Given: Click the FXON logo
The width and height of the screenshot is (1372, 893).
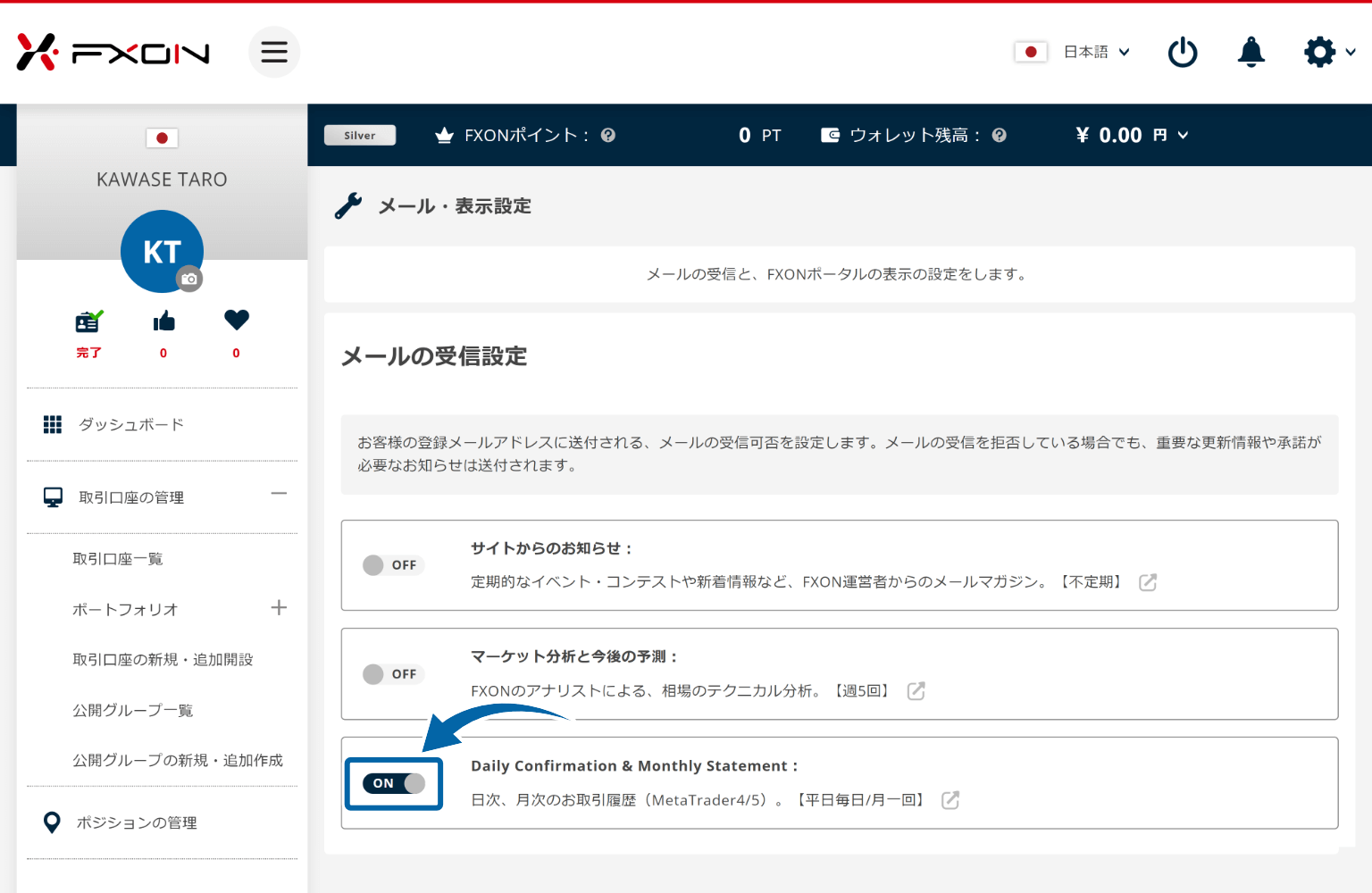Looking at the screenshot, I should point(113,52).
